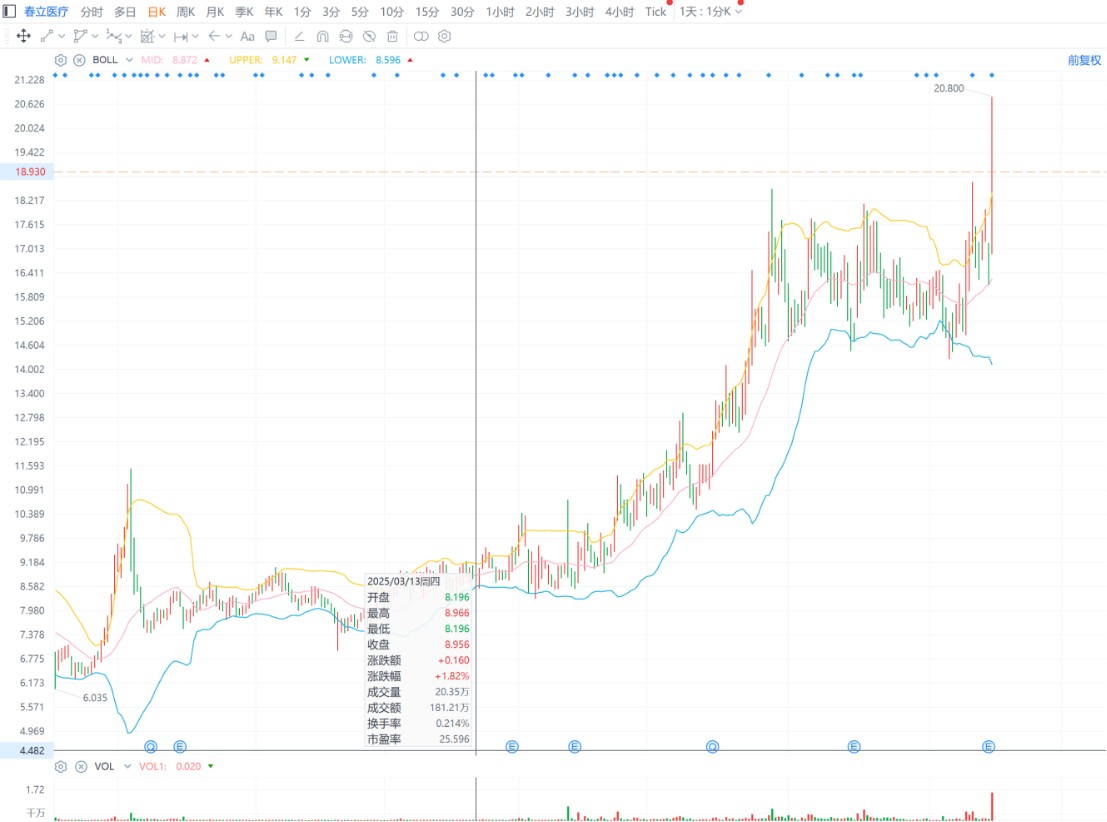This screenshot has width=1107, height=822.
Task: Click the 18.930 current price label
Action: [29, 172]
